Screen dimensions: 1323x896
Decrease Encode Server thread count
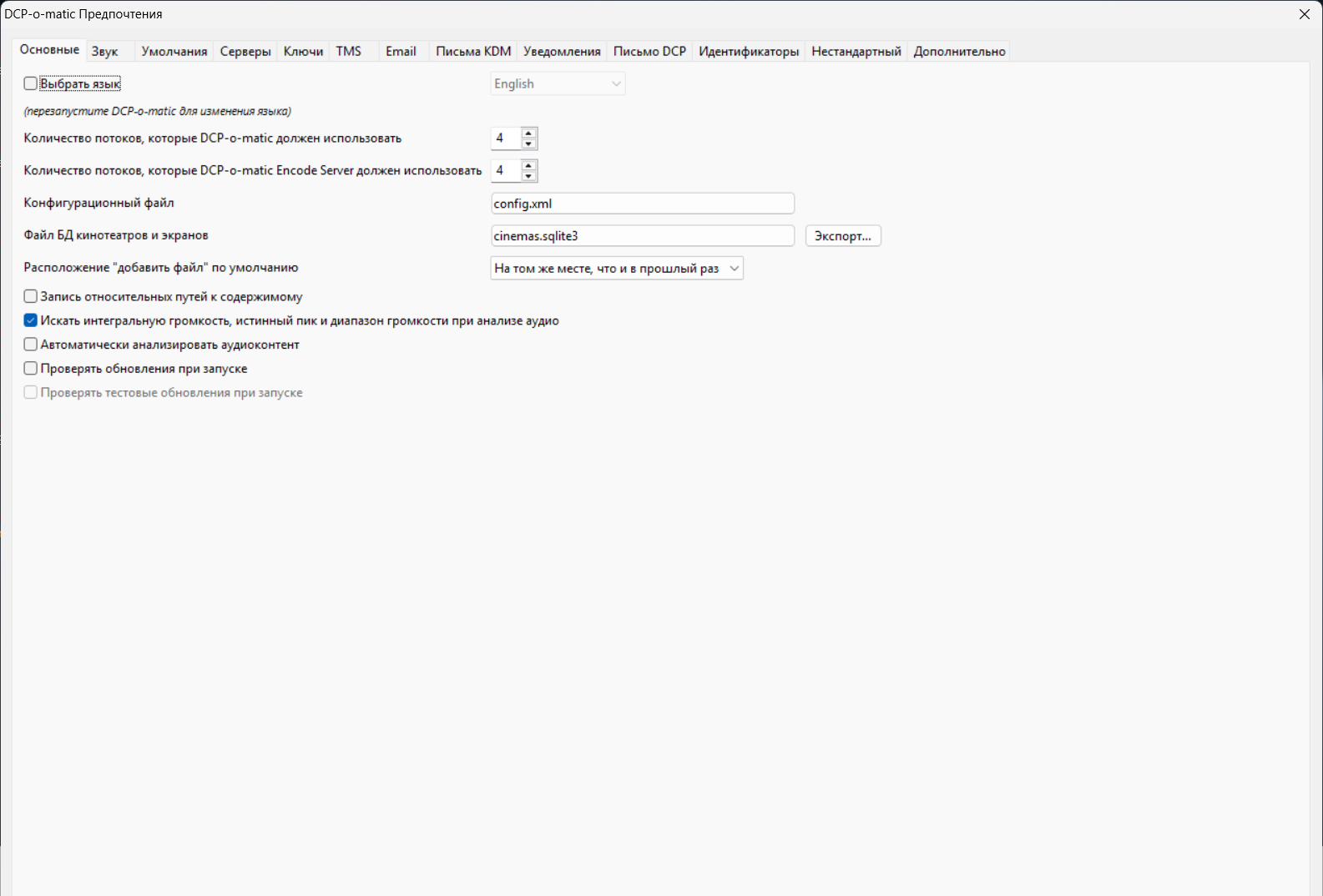pyautogui.click(x=528, y=176)
